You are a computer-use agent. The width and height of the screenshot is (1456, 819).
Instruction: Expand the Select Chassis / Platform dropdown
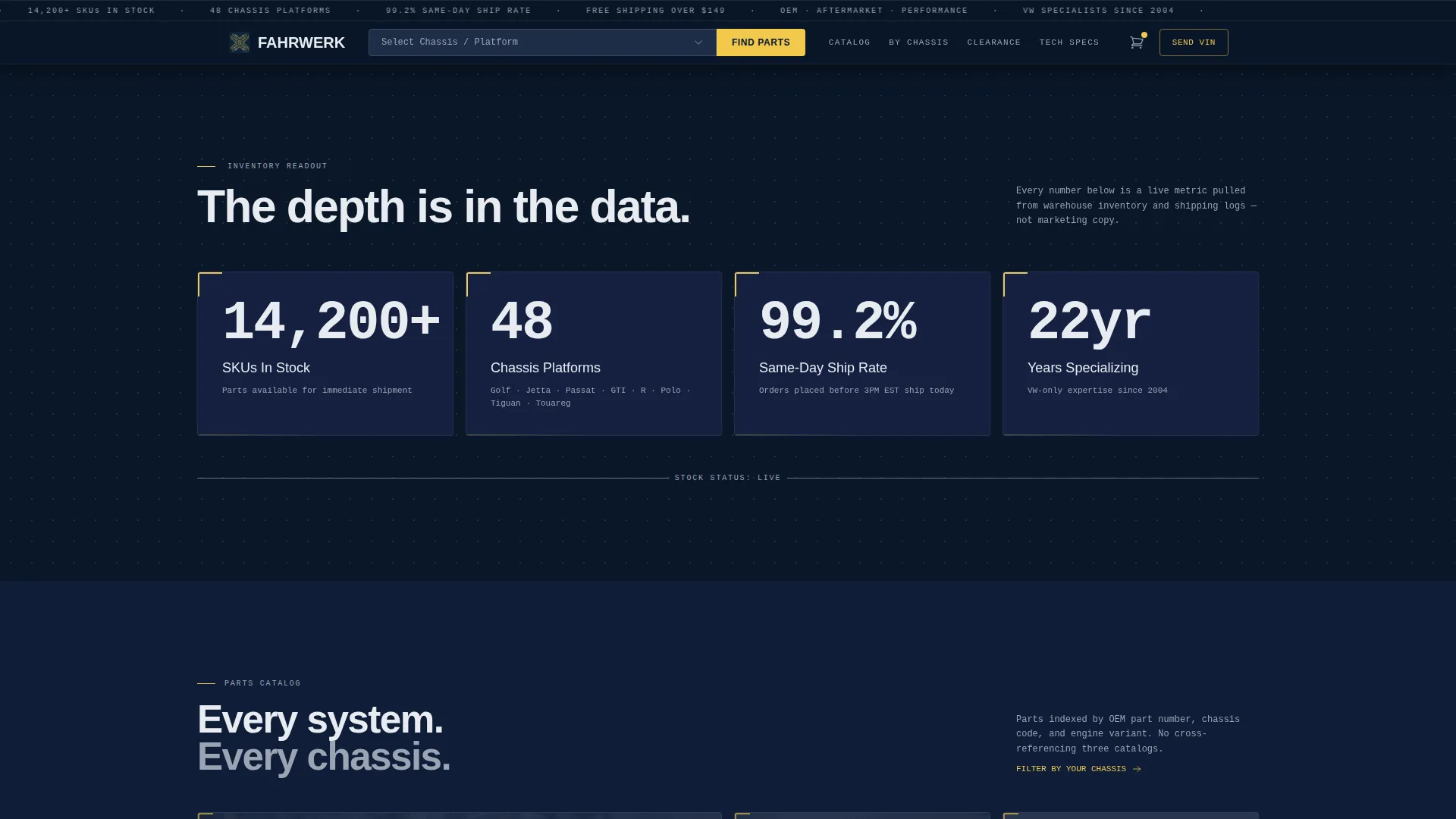(x=542, y=42)
